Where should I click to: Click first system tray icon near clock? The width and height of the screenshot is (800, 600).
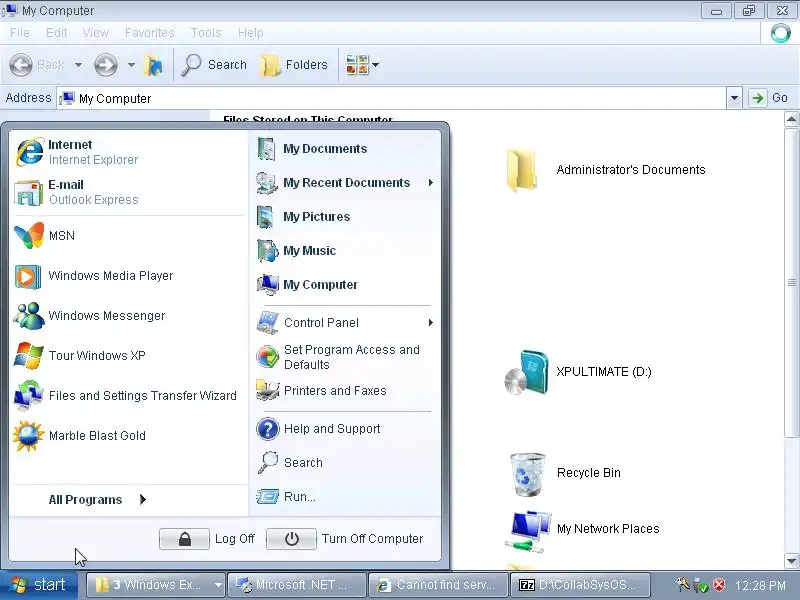682,584
